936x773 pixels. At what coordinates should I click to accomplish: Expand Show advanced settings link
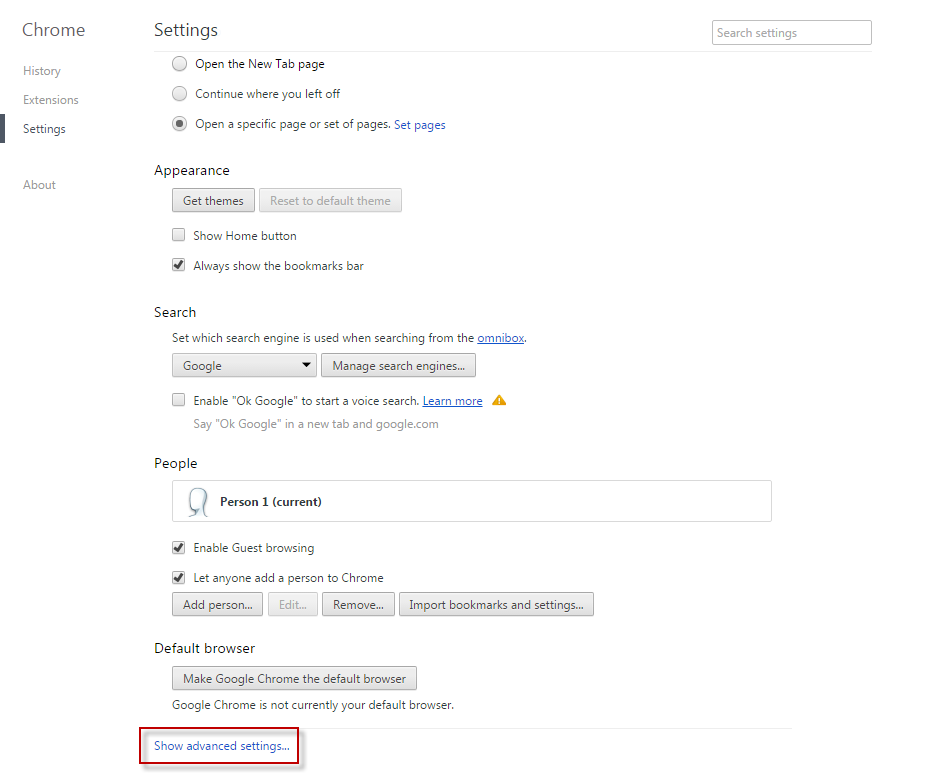[221, 746]
